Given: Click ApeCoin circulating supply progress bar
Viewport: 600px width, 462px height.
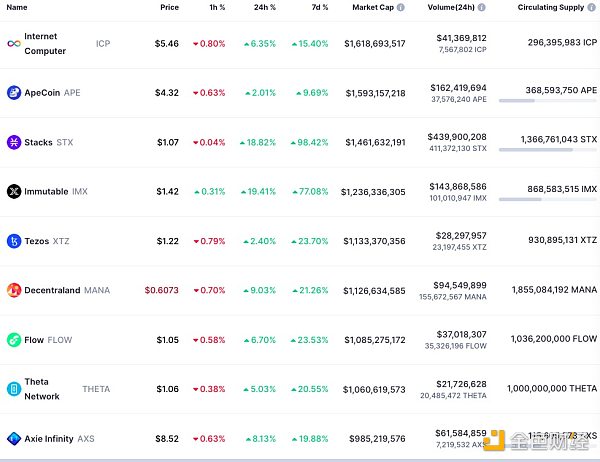Looking at the screenshot, I should (x=547, y=101).
